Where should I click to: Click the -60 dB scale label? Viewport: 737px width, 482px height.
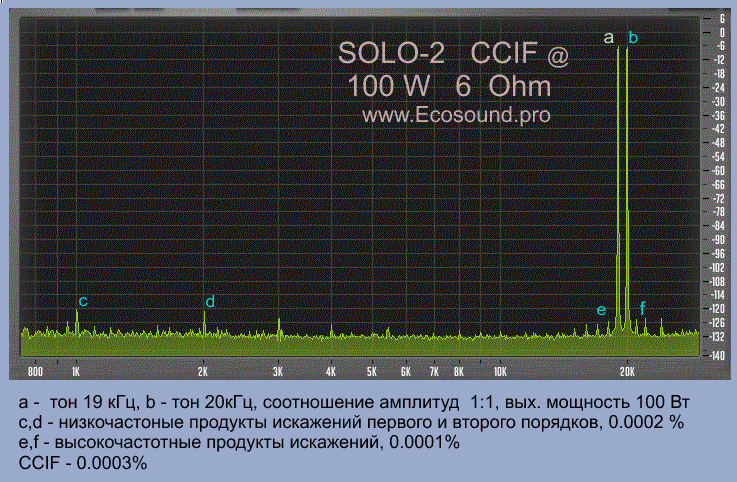point(719,171)
